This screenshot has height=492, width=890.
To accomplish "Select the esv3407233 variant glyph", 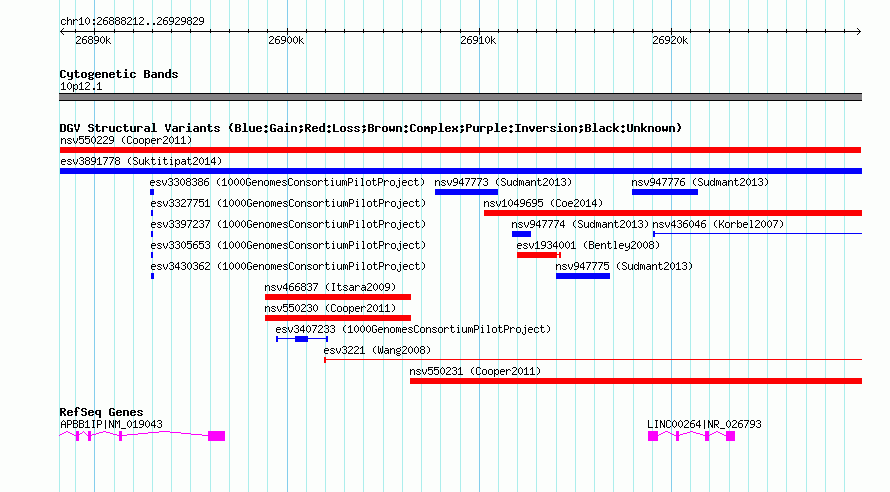I will (302, 339).
